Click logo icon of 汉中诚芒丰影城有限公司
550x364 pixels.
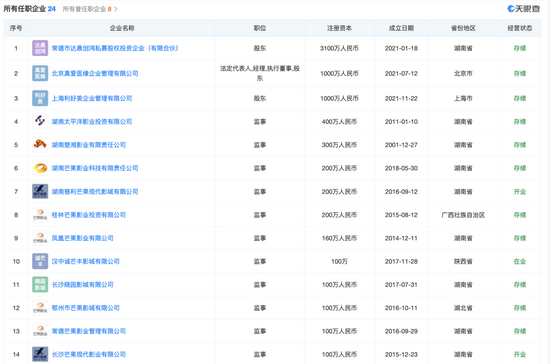(40, 261)
